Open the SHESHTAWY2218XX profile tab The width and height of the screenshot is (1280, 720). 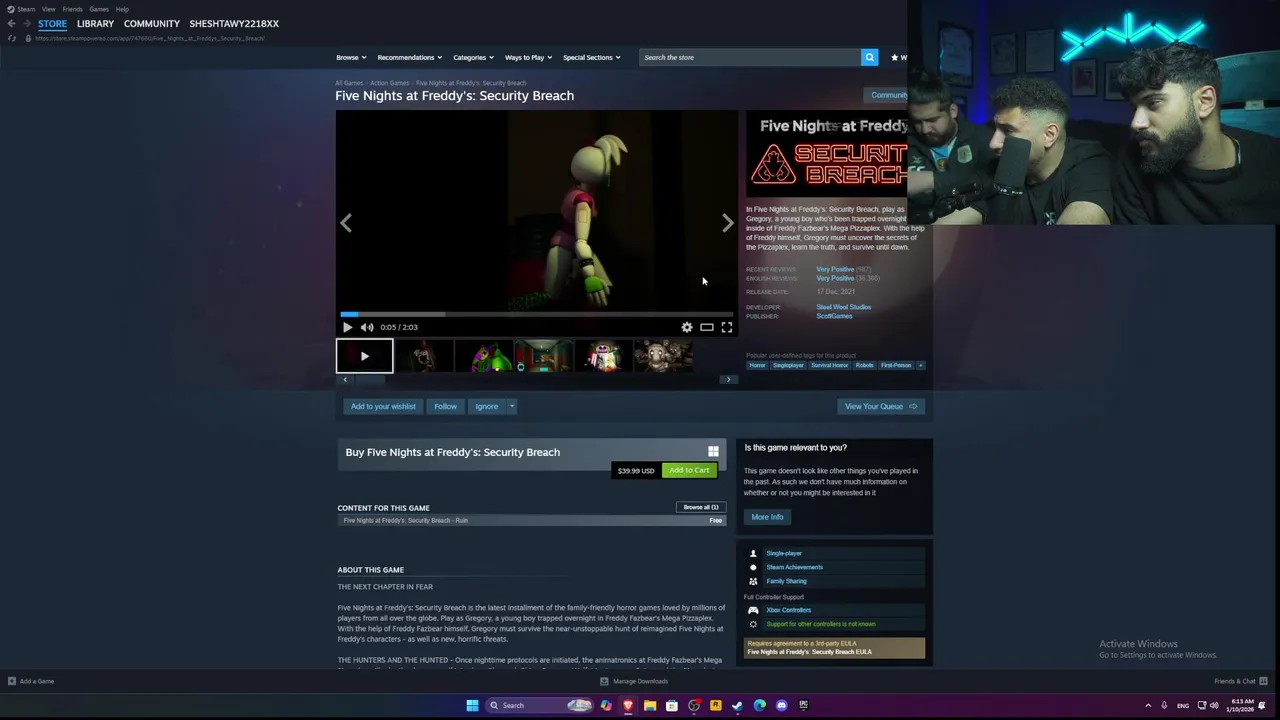(234, 23)
